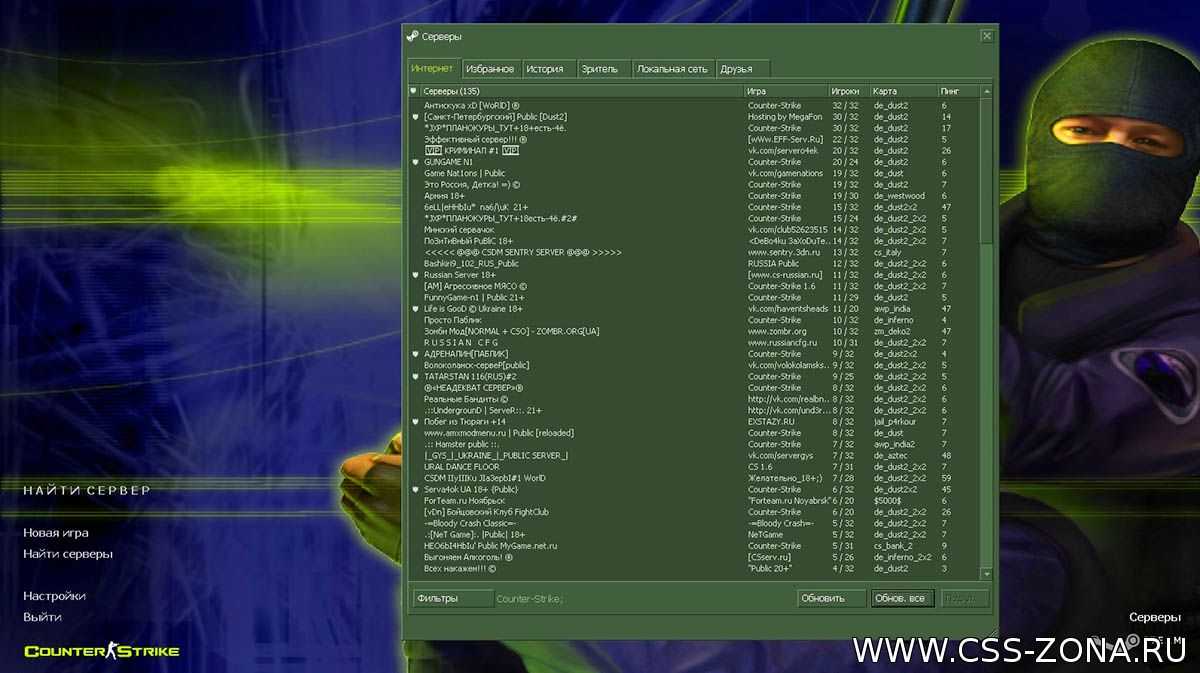Open Настройки from the main menu
This screenshot has width=1200, height=673.
(x=54, y=596)
